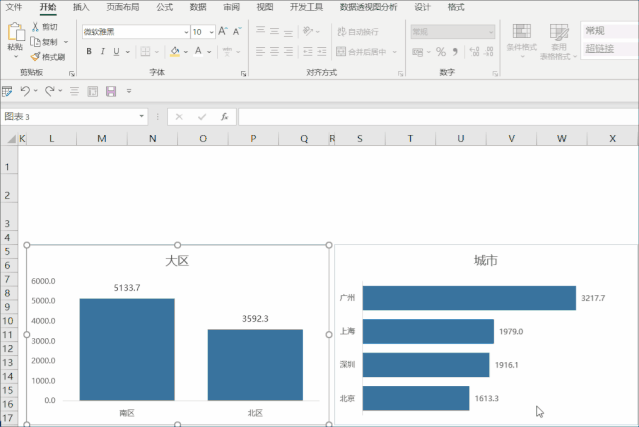The width and height of the screenshot is (639, 427).
Task: Center text horizontally
Action: (x=274, y=51)
